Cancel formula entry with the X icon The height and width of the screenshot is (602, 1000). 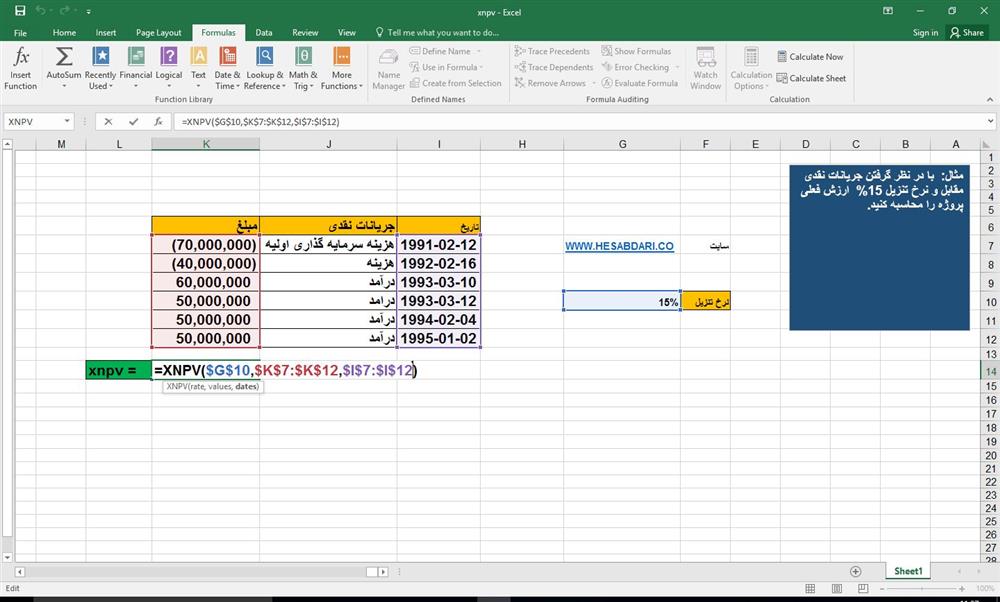tap(108, 121)
